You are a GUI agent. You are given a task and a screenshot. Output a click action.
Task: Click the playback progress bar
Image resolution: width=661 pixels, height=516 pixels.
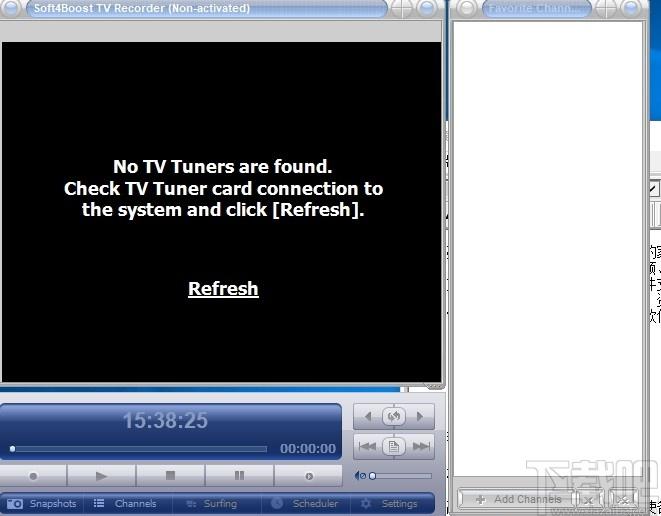point(139,449)
